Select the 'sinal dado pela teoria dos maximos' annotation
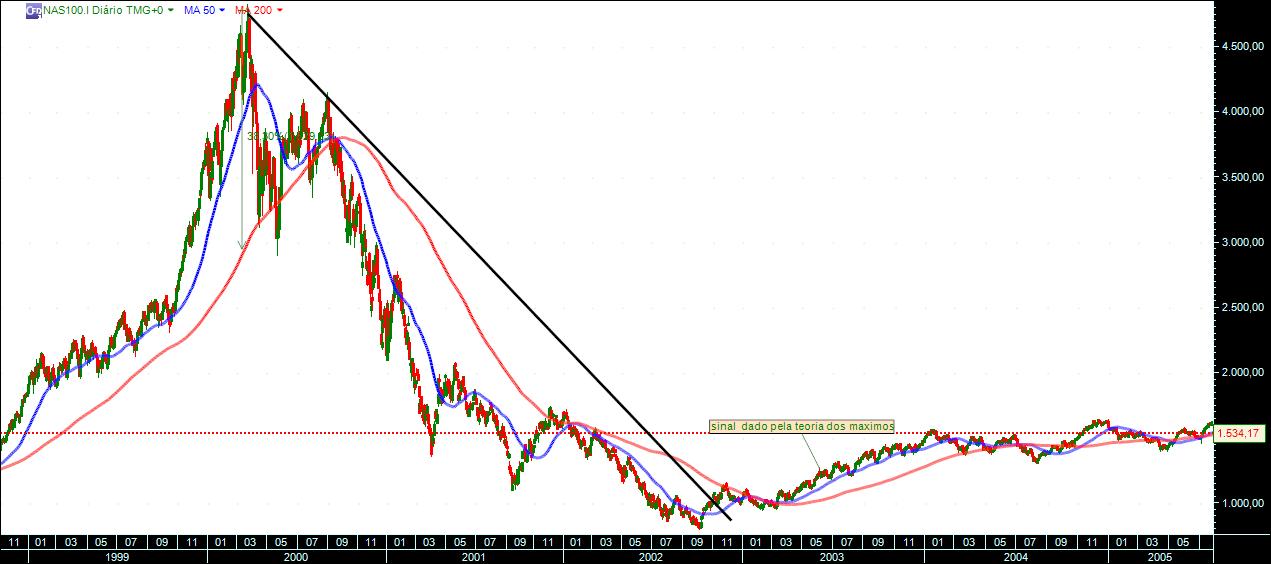Screen dimensions: 1271x564 pos(801,426)
